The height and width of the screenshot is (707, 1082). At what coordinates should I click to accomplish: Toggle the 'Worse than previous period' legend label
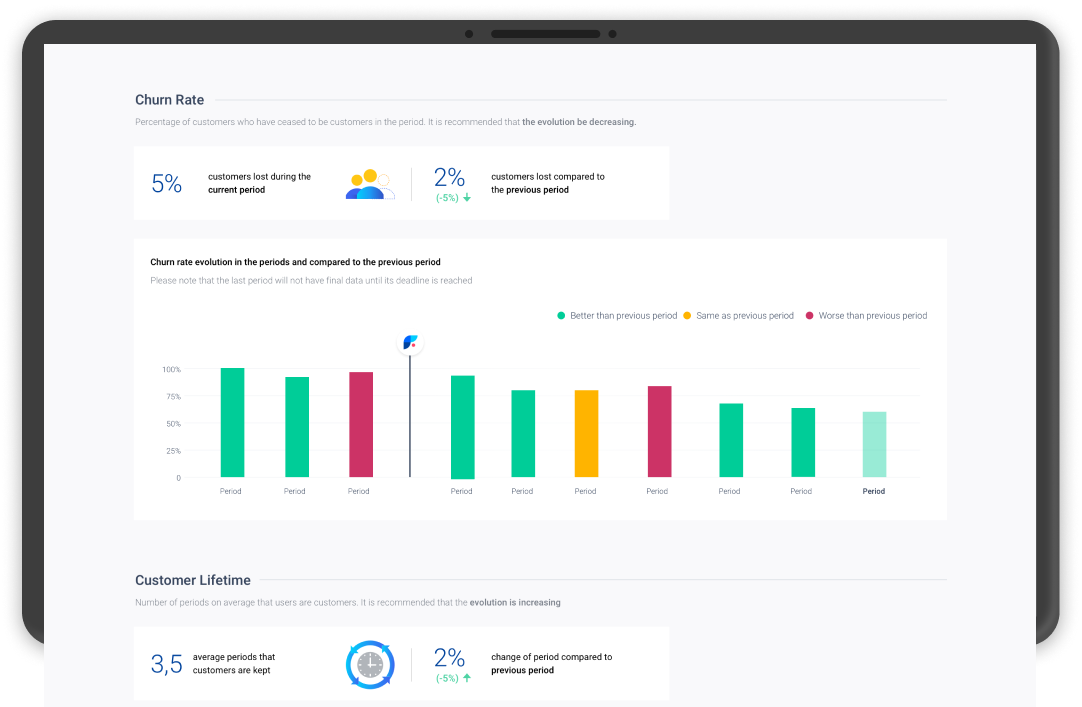872,316
